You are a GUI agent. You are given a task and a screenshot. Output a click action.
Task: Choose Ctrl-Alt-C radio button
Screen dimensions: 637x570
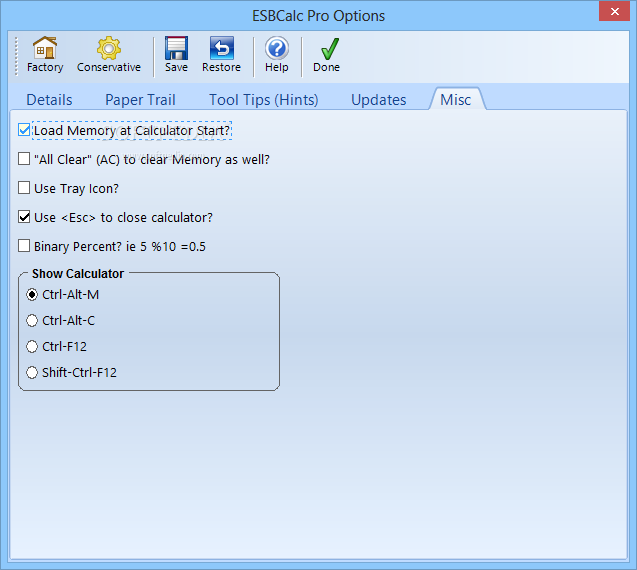click(32, 320)
